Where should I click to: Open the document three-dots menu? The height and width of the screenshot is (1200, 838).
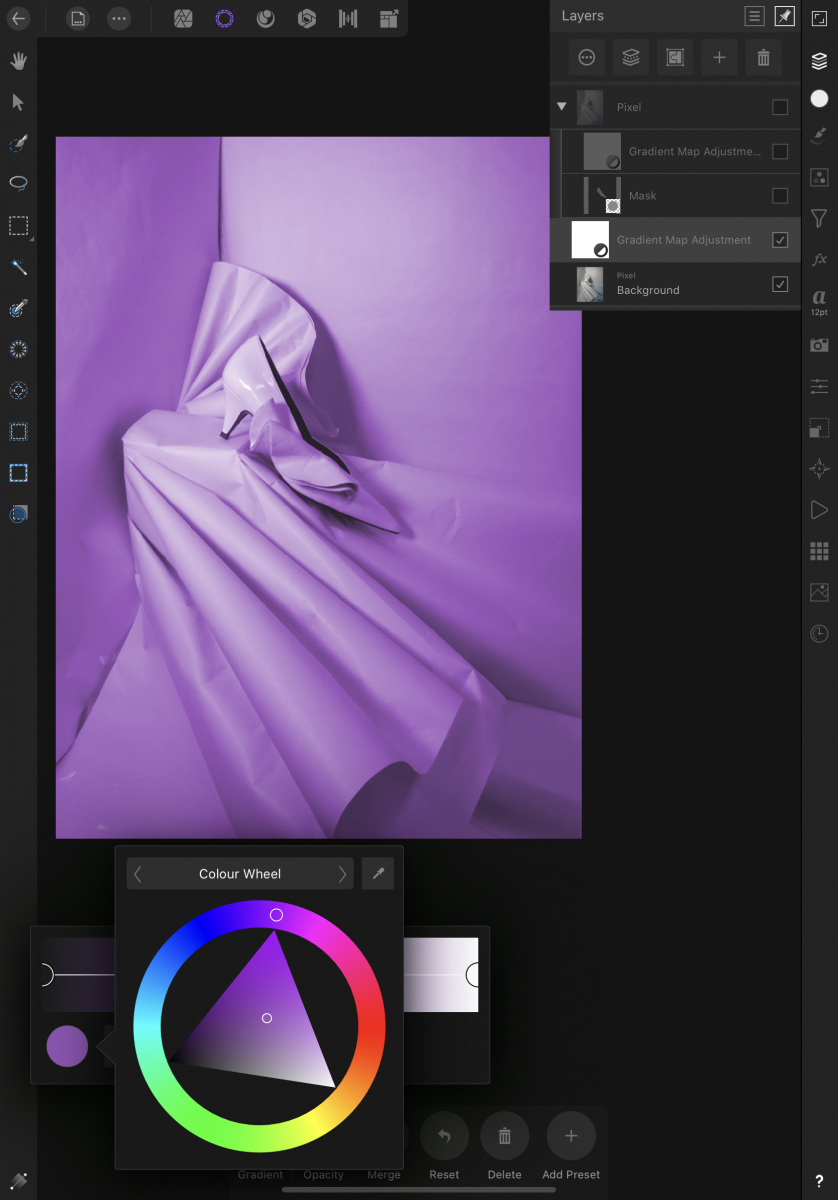(x=119, y=19)
